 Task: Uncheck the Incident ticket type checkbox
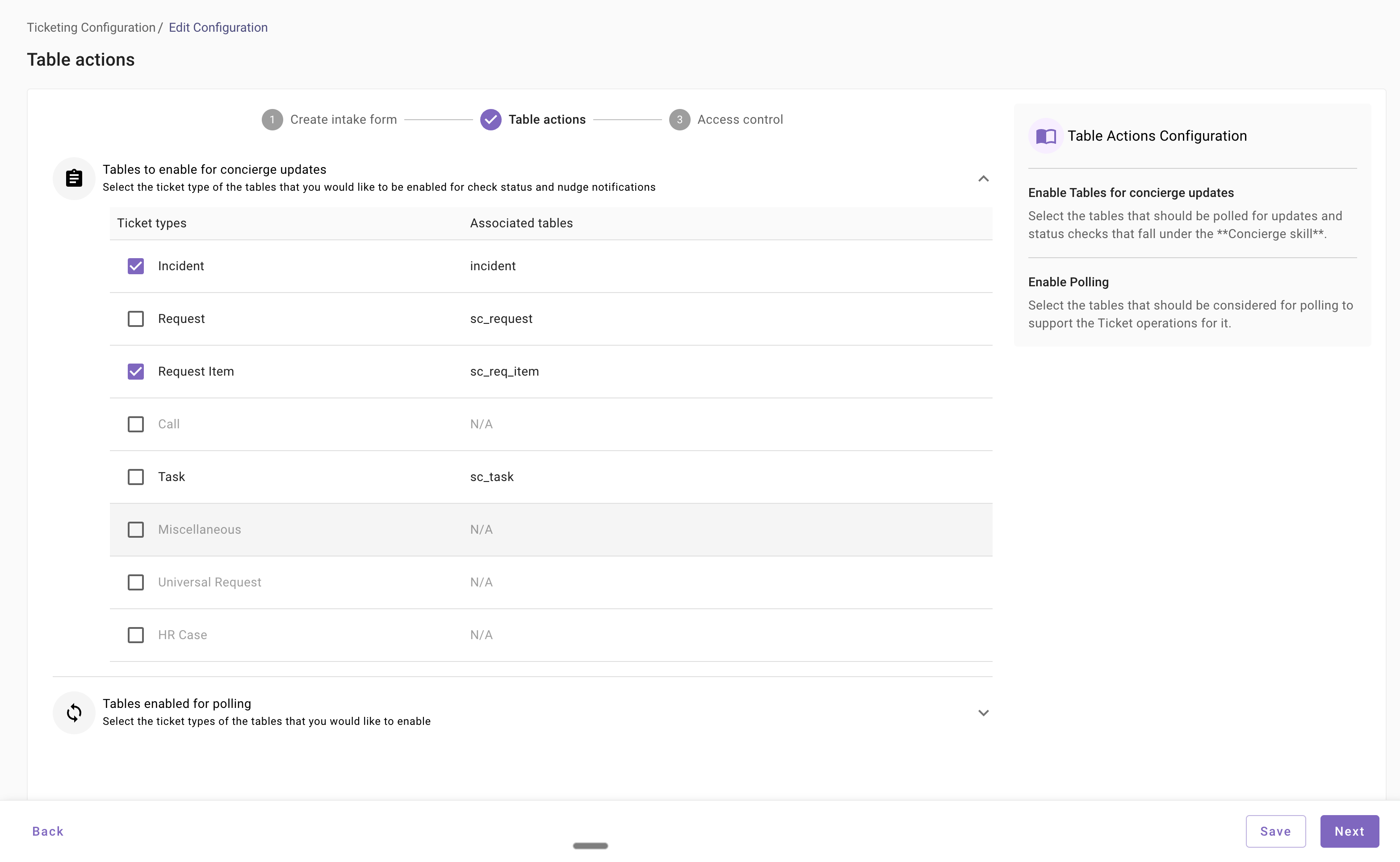[x=136, y=266]
